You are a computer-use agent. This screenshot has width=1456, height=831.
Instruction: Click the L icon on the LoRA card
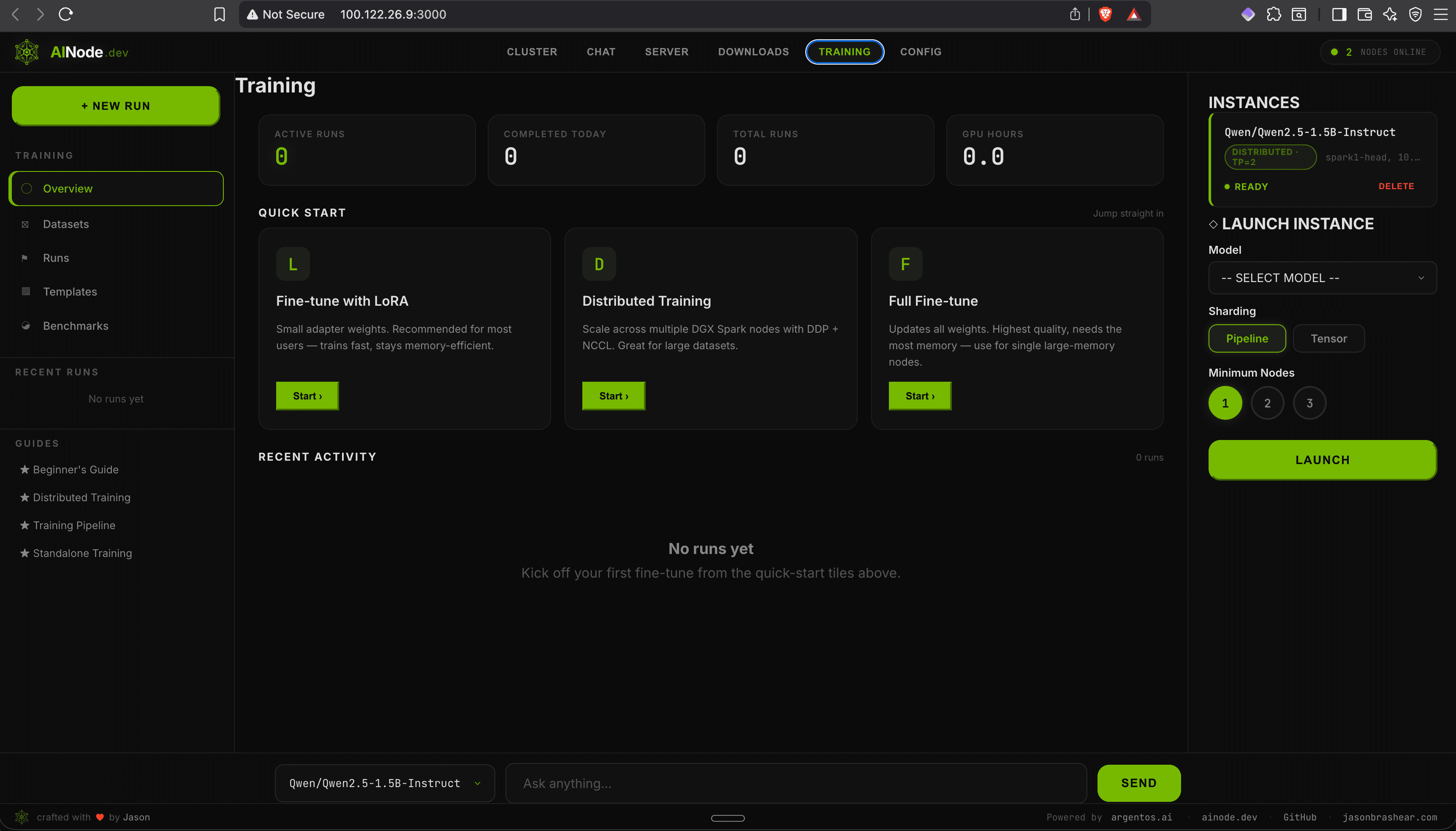click(293, 263)
